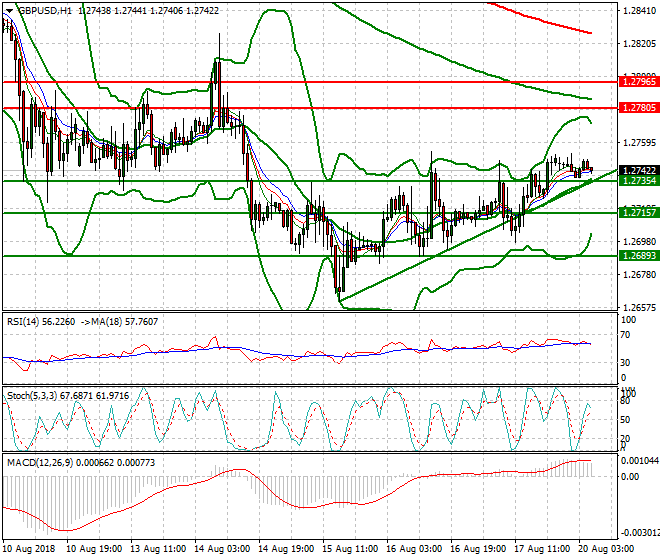Select the red 1.27805 price level tag
660x560 pixels.
(638, 107)
